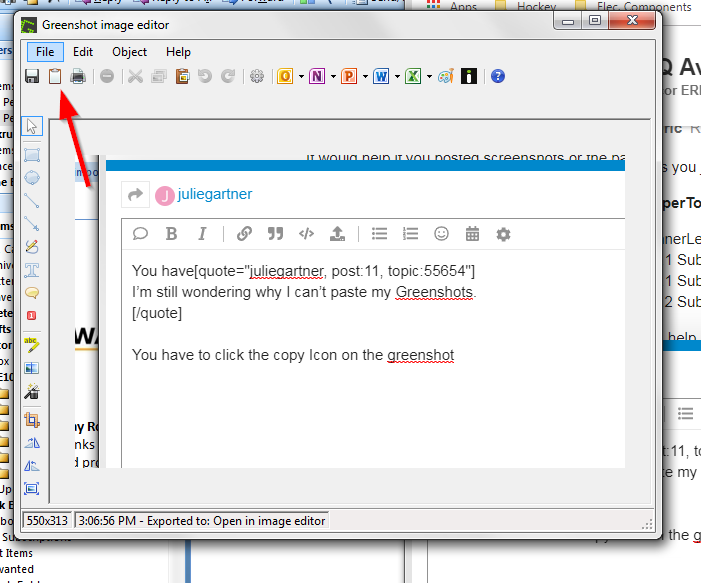Export image to Outlook

click(285, 76)
